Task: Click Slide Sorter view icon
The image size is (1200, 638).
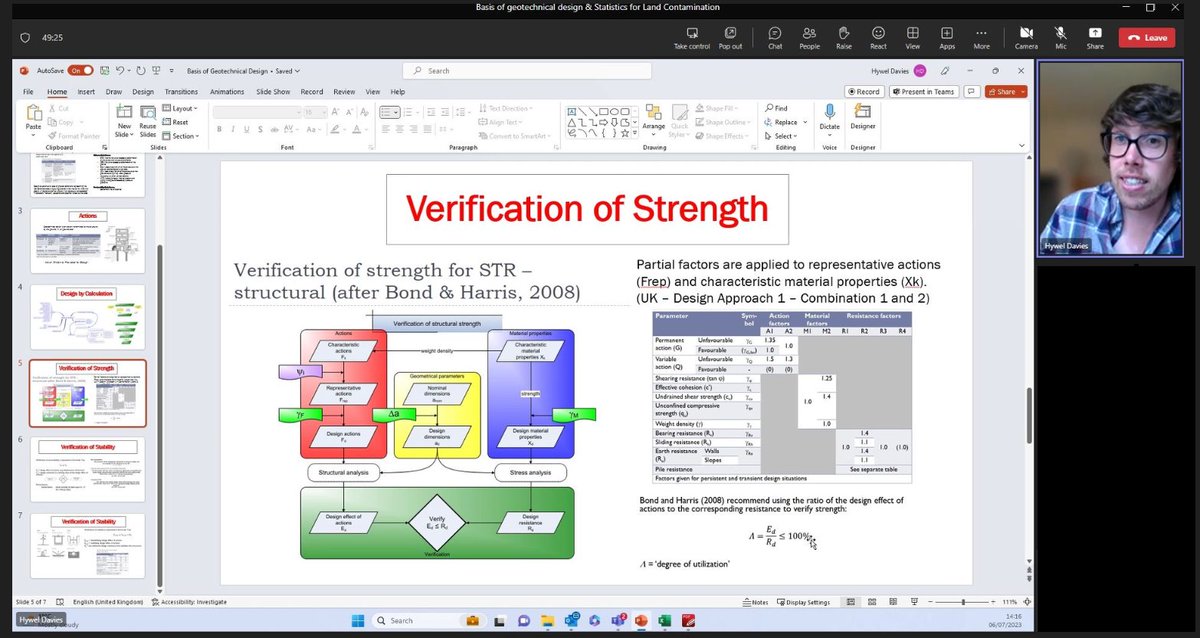Action: point(870,602)
